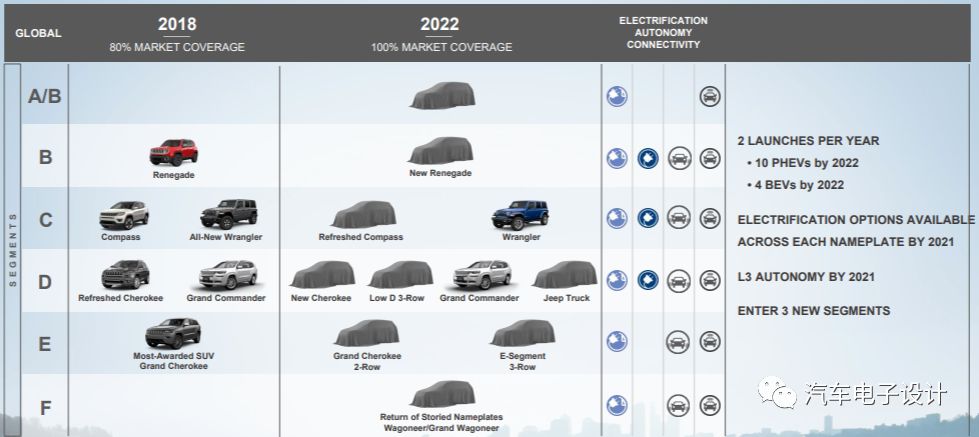Click the F segment label
Screen dimensions: 979x437
coord(45,408)
